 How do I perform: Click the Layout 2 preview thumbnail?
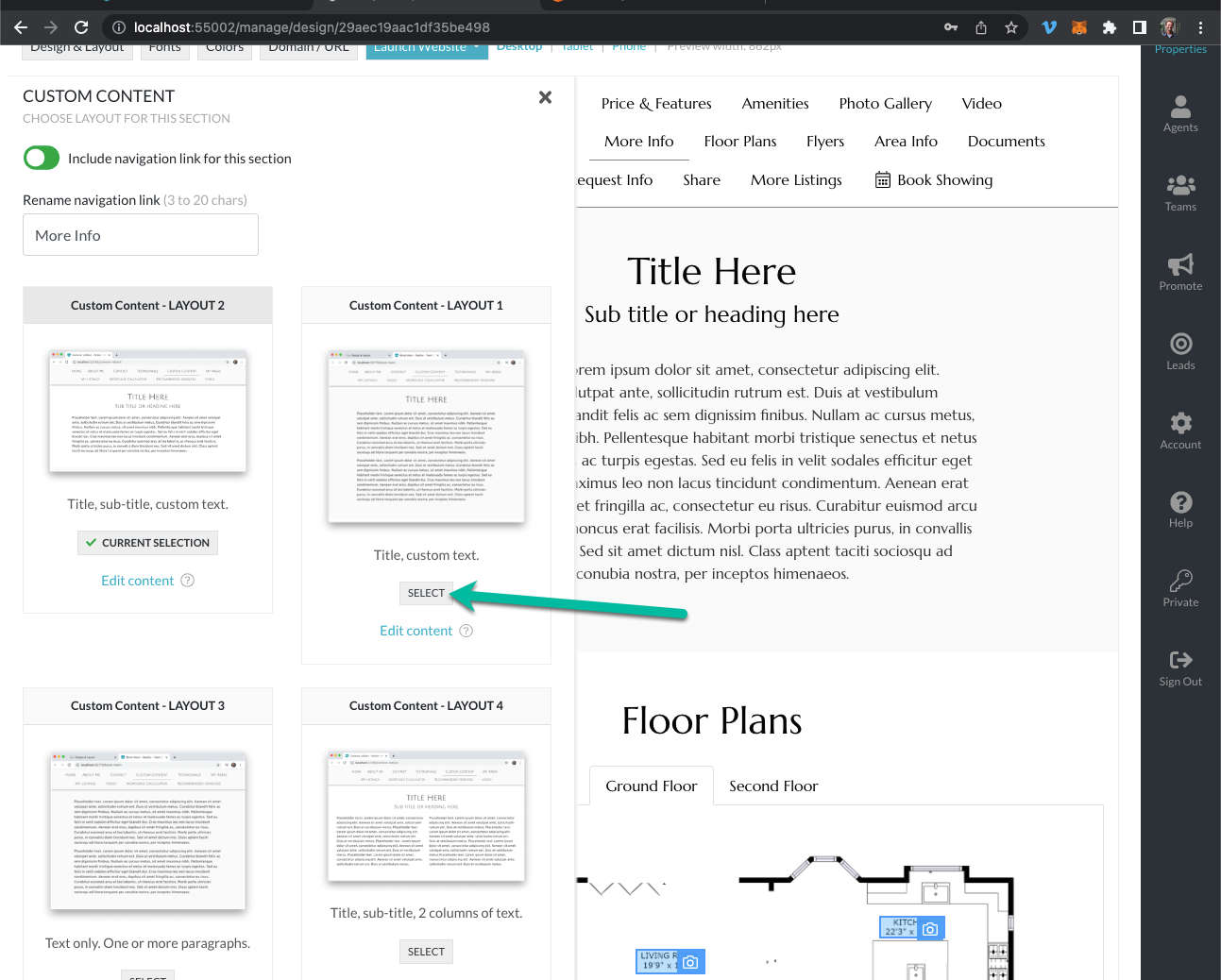(147, 411)
